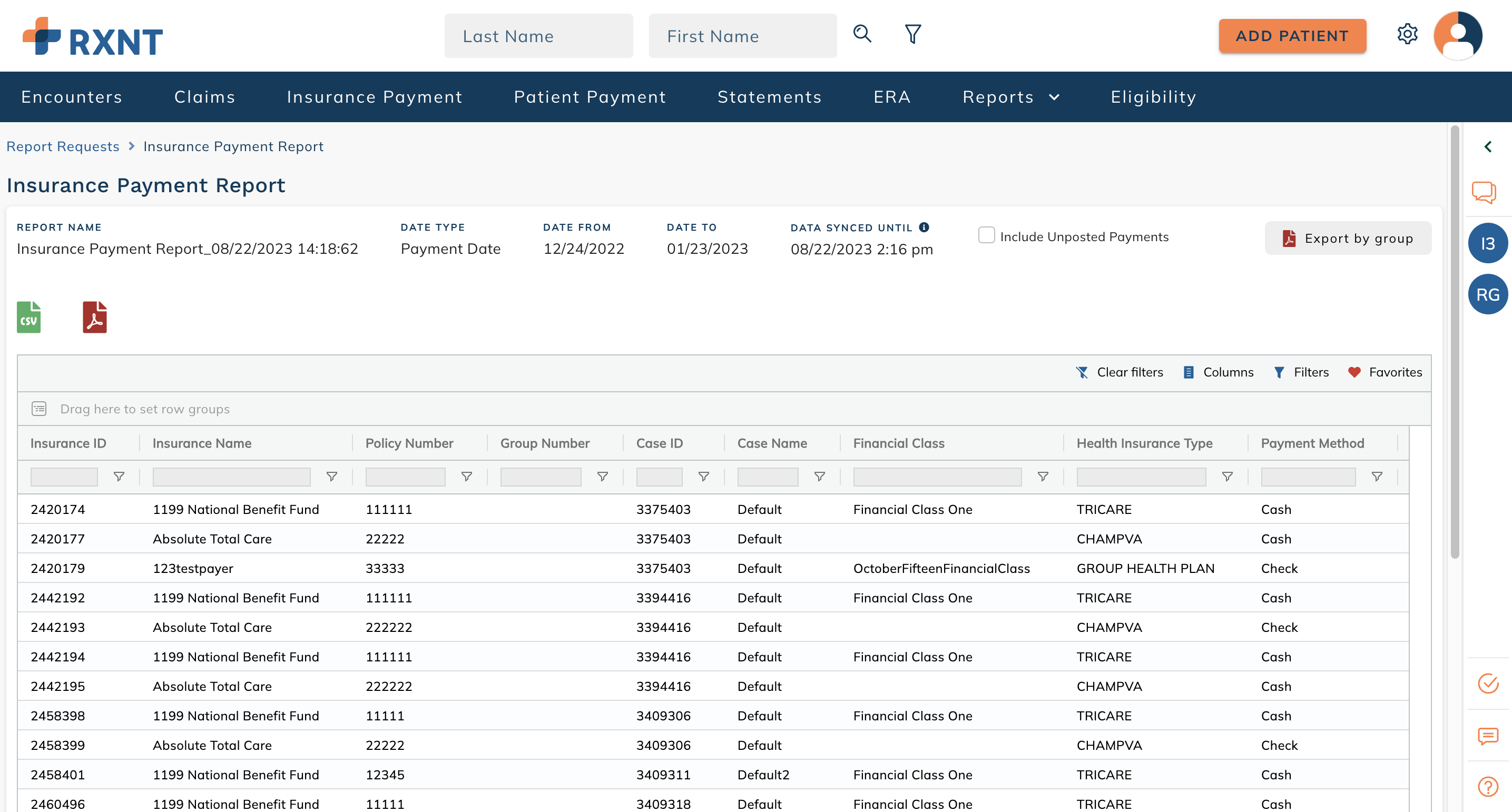
Task: Export the report as PDF
Action: (94, 317)
